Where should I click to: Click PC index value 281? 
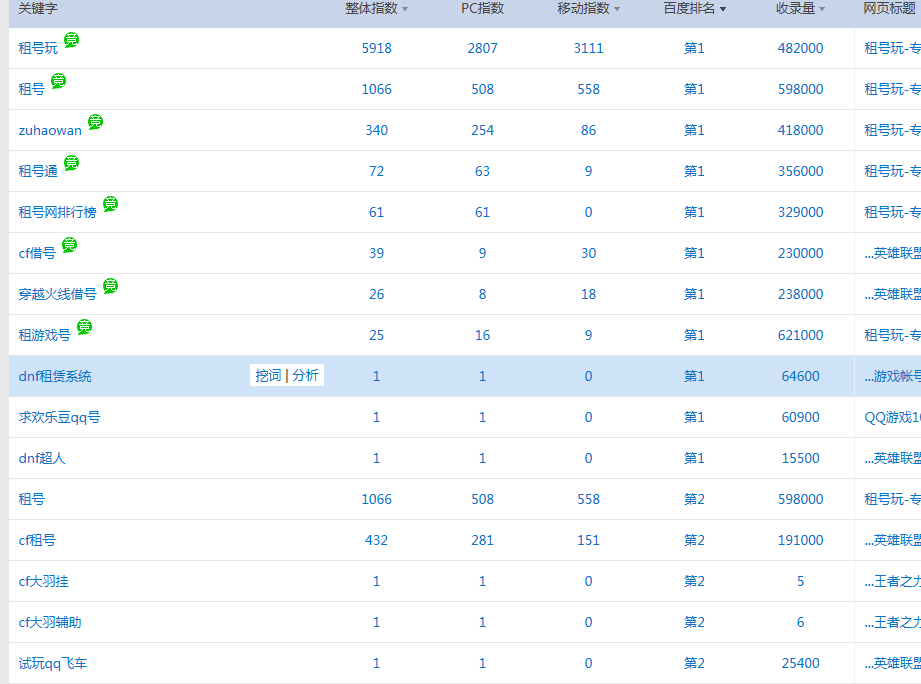coord(482,540)
